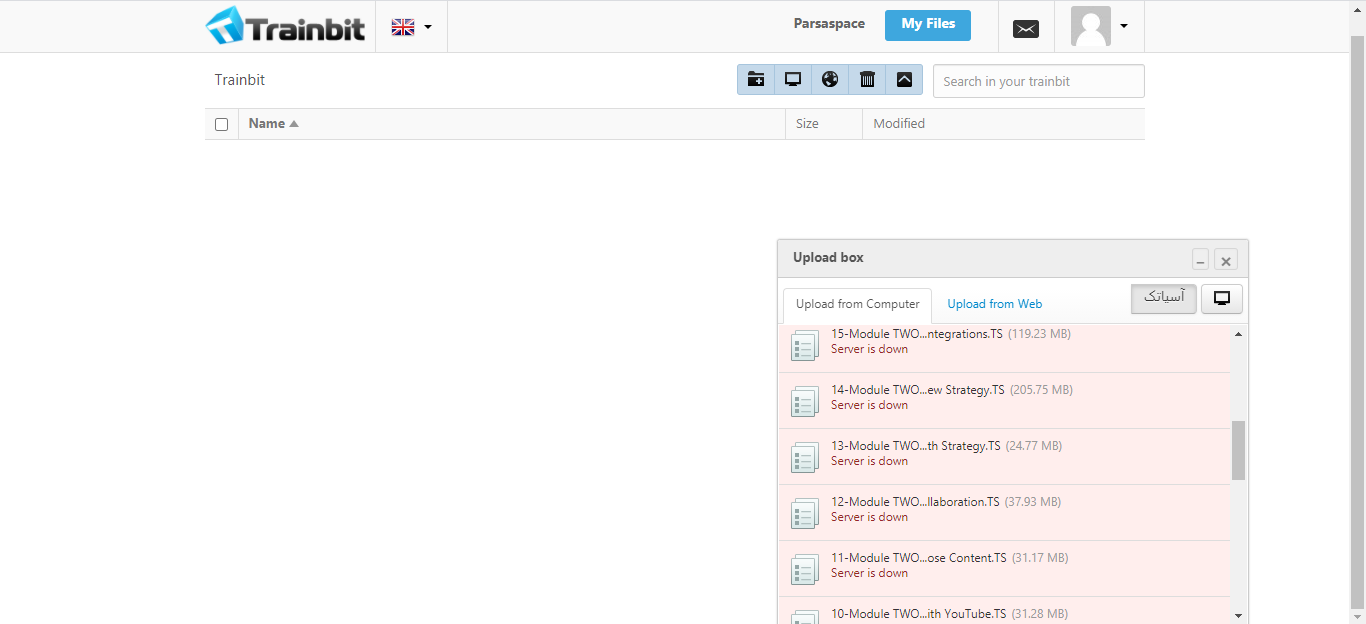This screenshot has width=1366, height=624.
Task: Click file icon of 15-Module TWO upload
Action: (804, 345)
